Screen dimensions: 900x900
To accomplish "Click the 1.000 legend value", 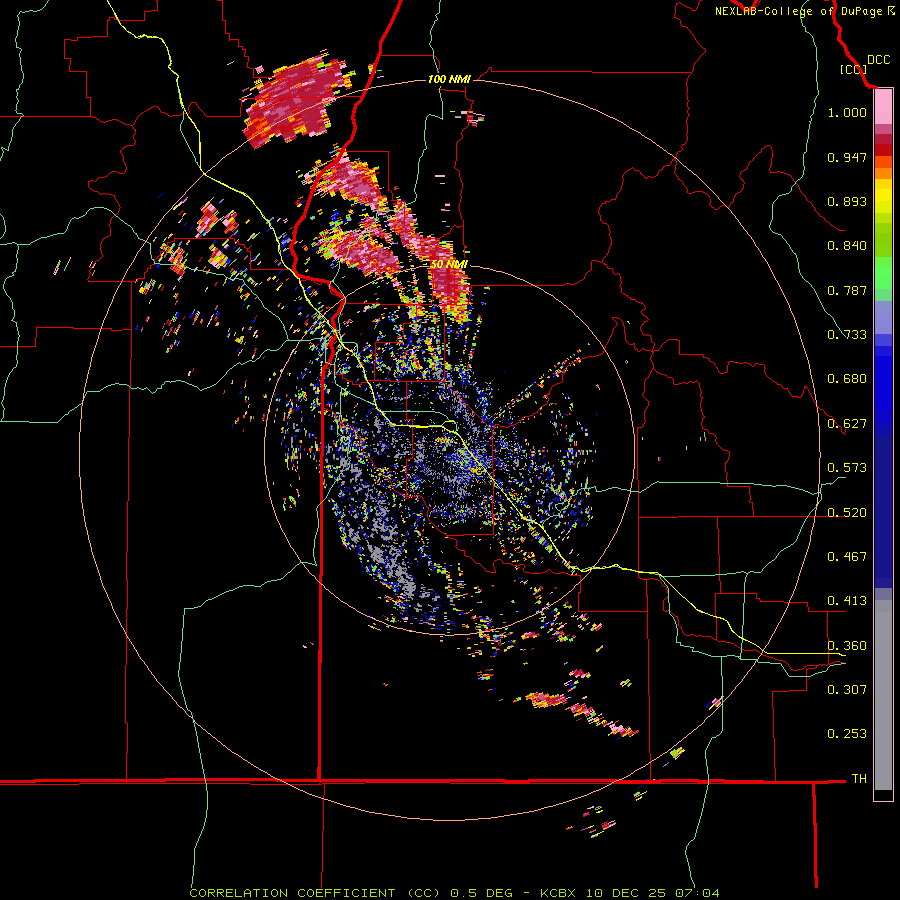I will [x=847, y=112].
